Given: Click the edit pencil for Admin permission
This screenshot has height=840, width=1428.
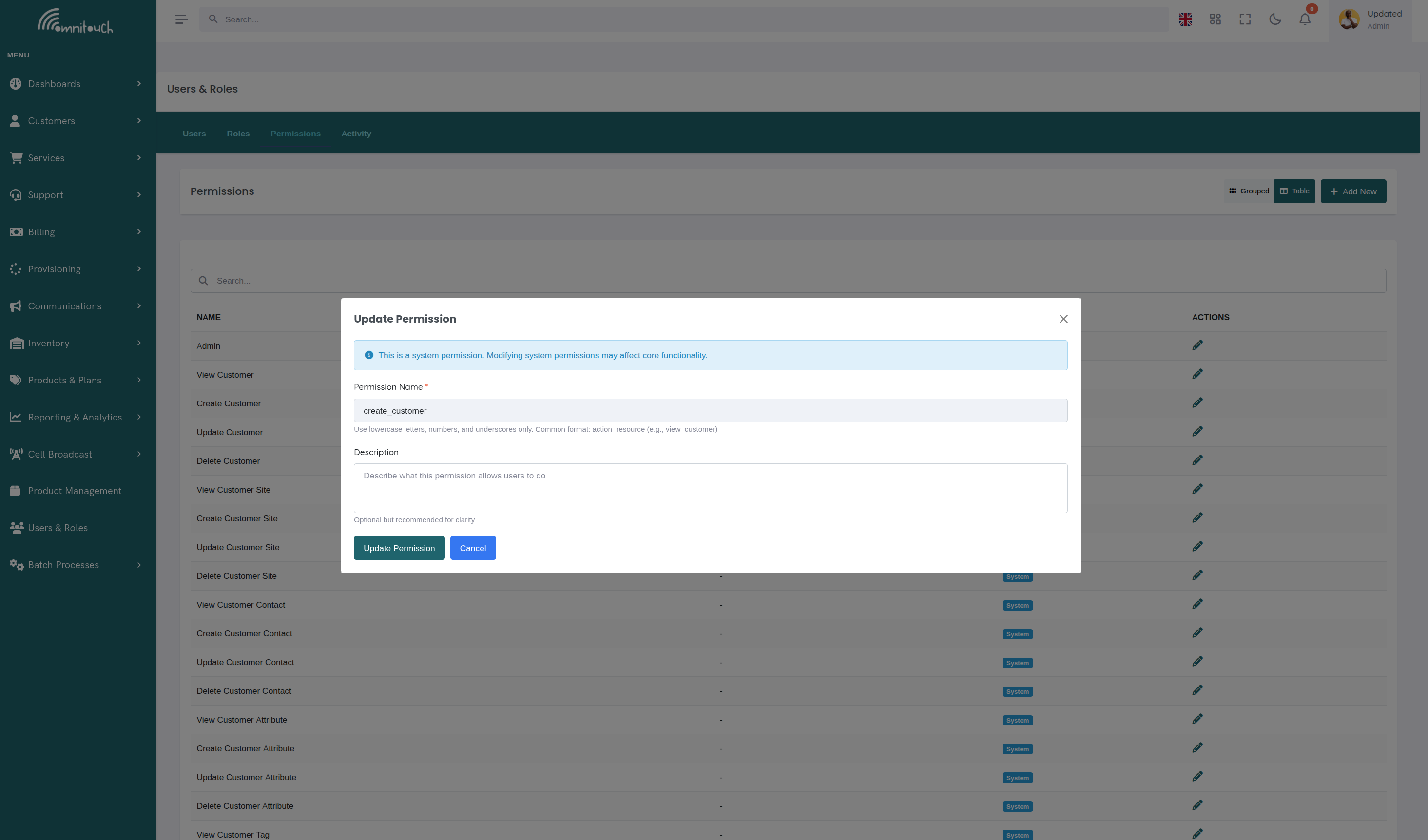Looking at the screenshot, I should coord(1198,344).
